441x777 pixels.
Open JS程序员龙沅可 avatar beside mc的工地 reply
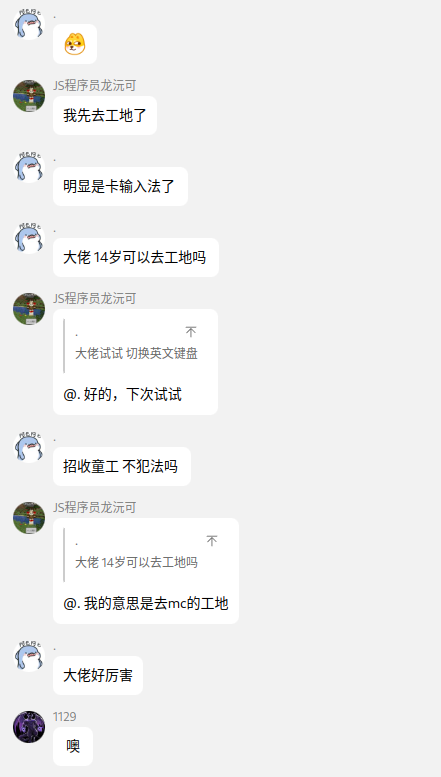(x=29, y=518)
